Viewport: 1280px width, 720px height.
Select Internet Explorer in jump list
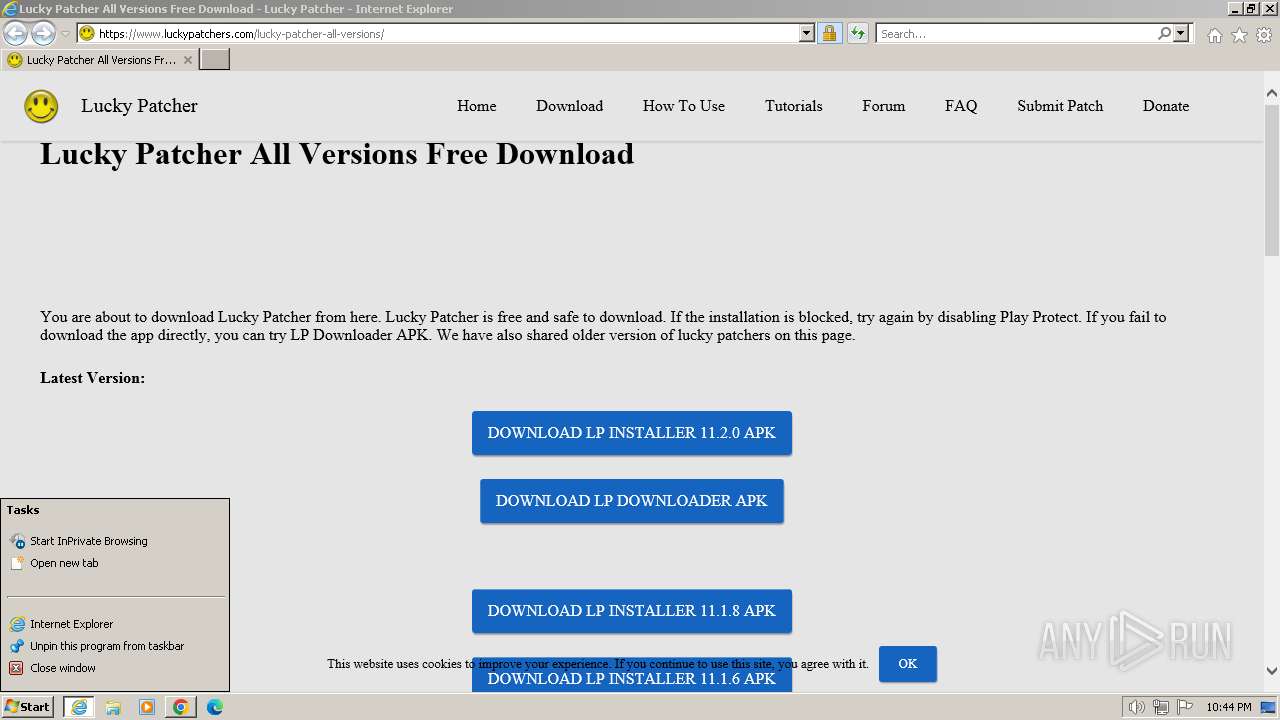coord(72,624)
